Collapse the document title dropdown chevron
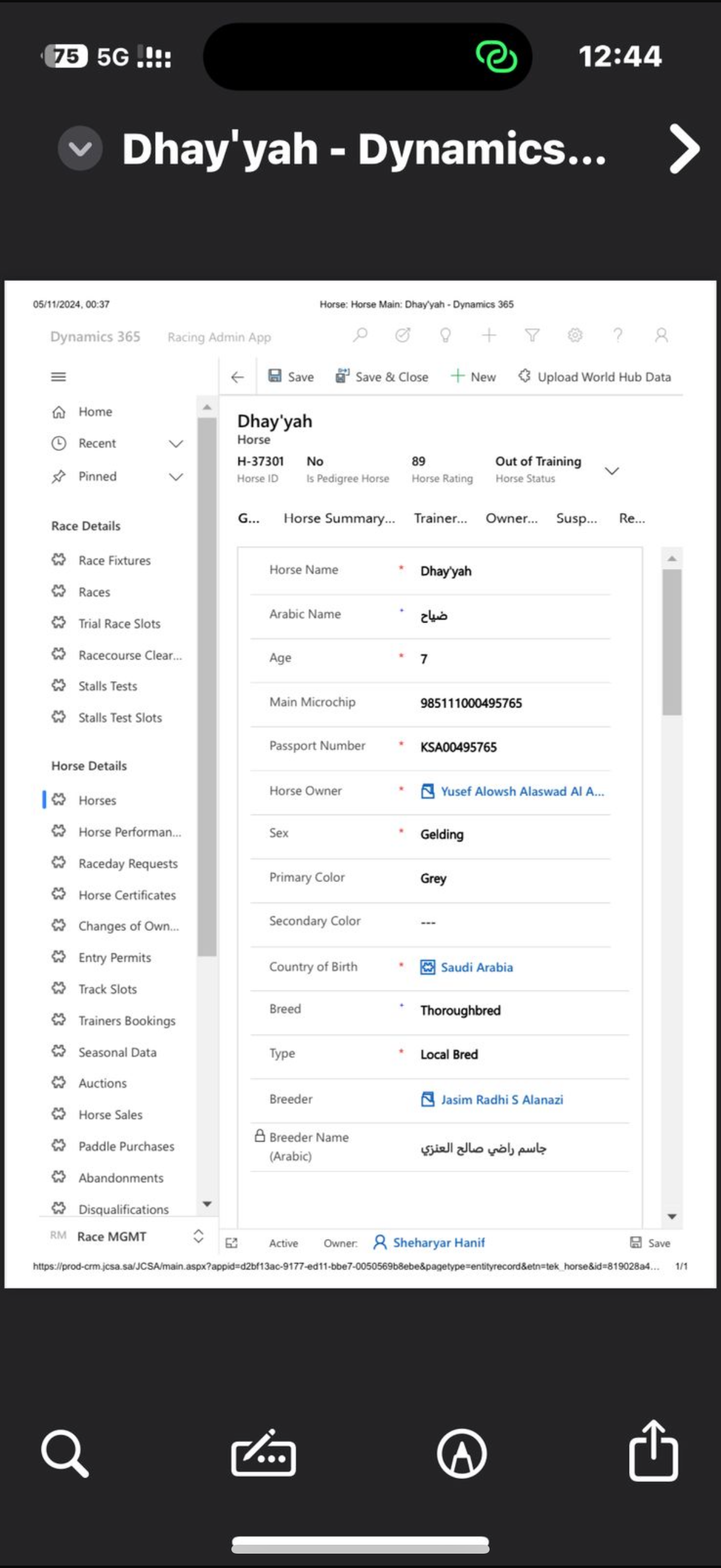 coord(80,148)
